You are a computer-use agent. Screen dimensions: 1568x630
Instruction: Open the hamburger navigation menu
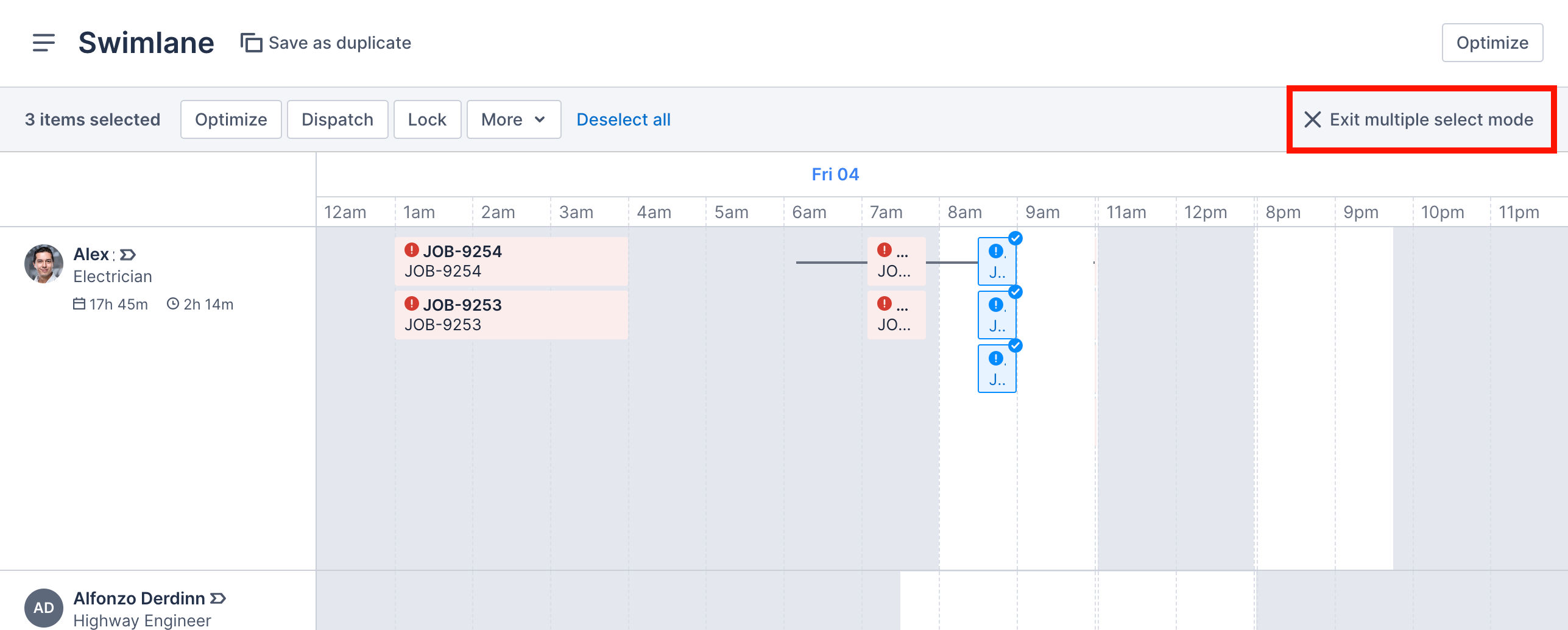[43, 43]
